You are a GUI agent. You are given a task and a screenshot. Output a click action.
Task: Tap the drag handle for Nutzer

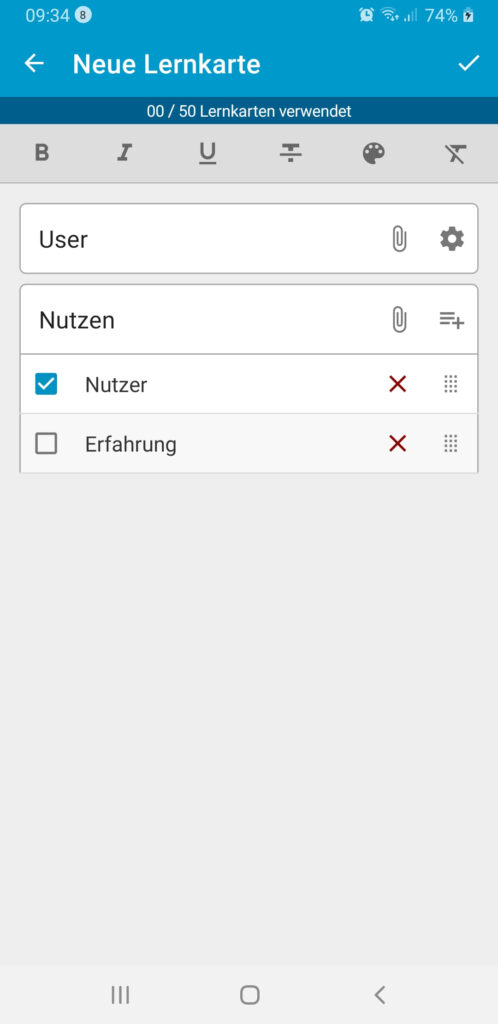pyautogui.click(x=451, y=384)
